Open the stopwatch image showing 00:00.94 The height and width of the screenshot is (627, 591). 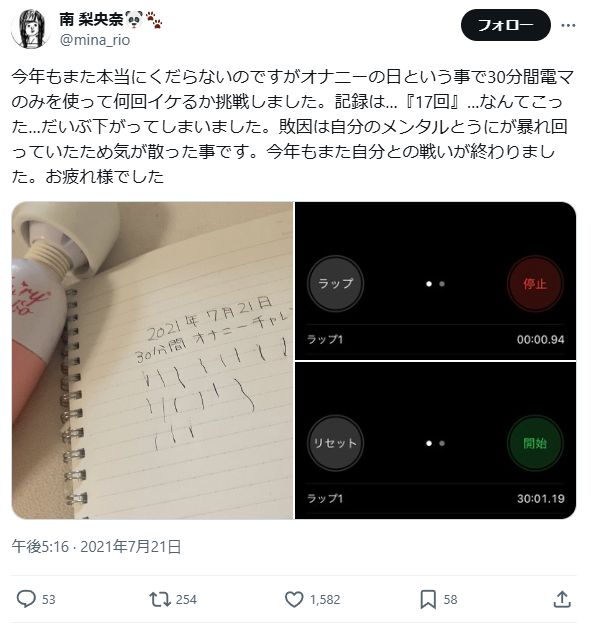coord(435,281)
